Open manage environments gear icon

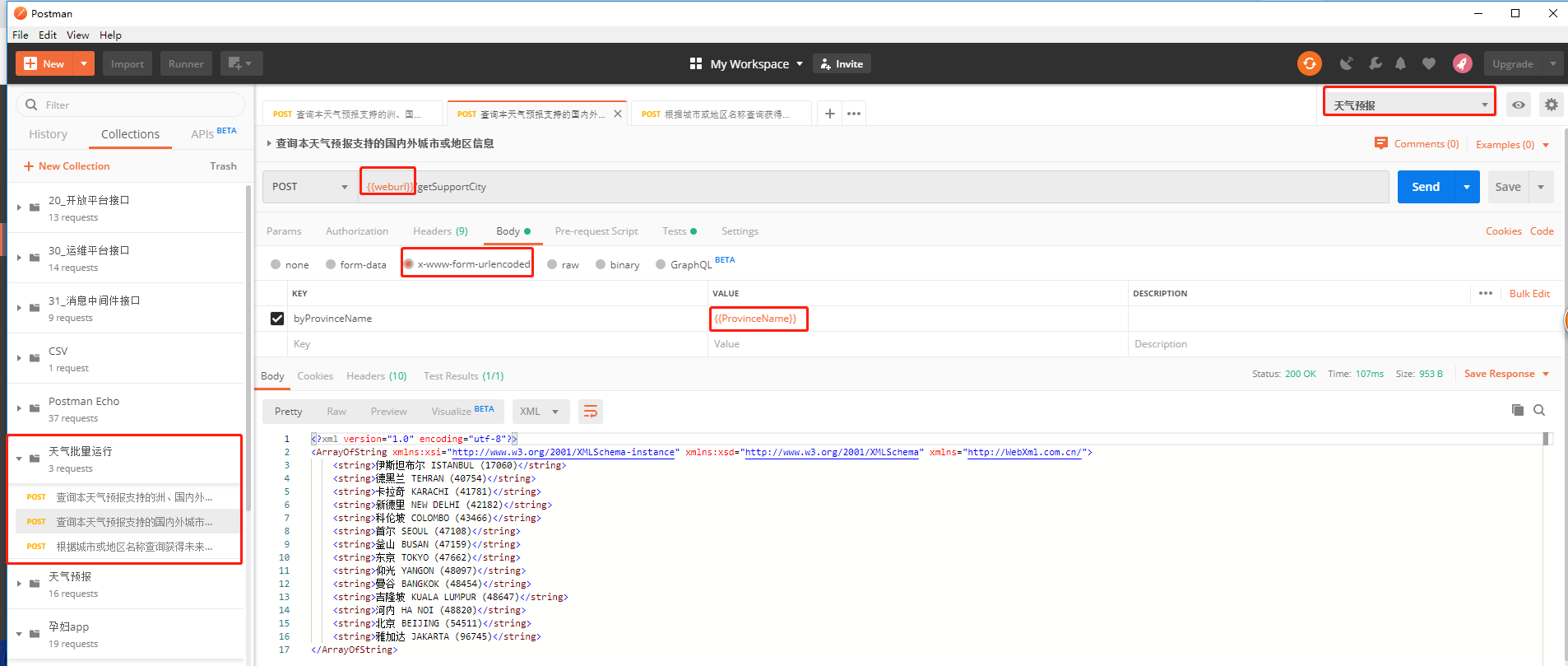pos(1551,105)
